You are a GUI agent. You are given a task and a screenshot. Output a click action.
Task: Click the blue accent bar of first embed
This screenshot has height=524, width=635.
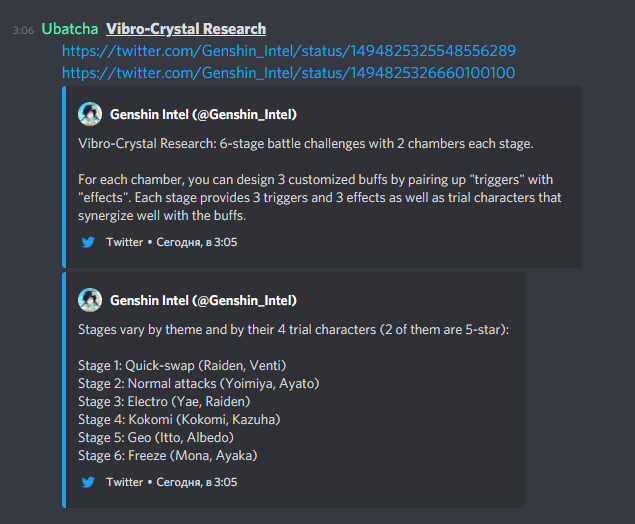[x=63, y=176]
